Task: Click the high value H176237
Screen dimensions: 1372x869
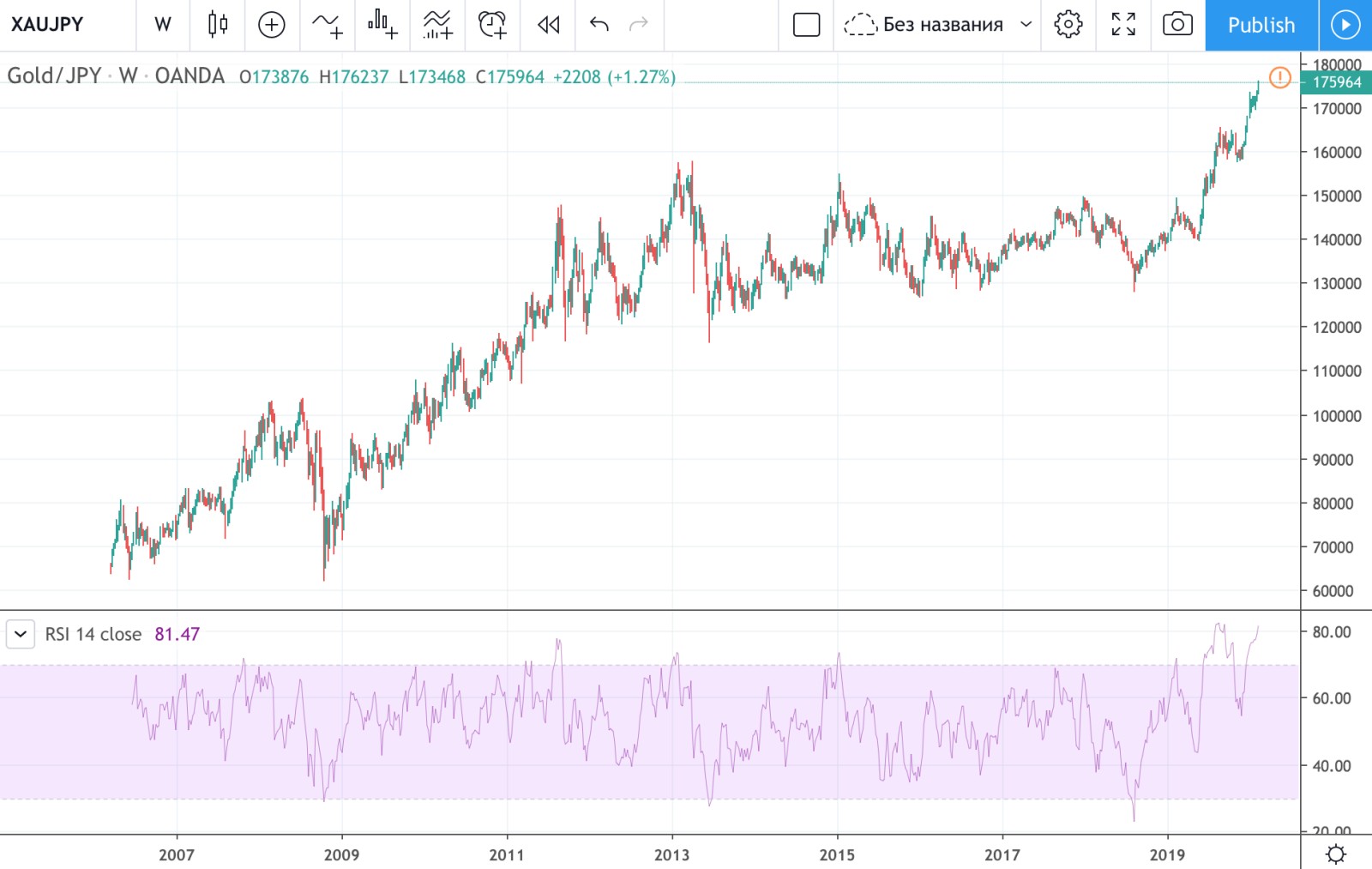Action: pos(354,77)
